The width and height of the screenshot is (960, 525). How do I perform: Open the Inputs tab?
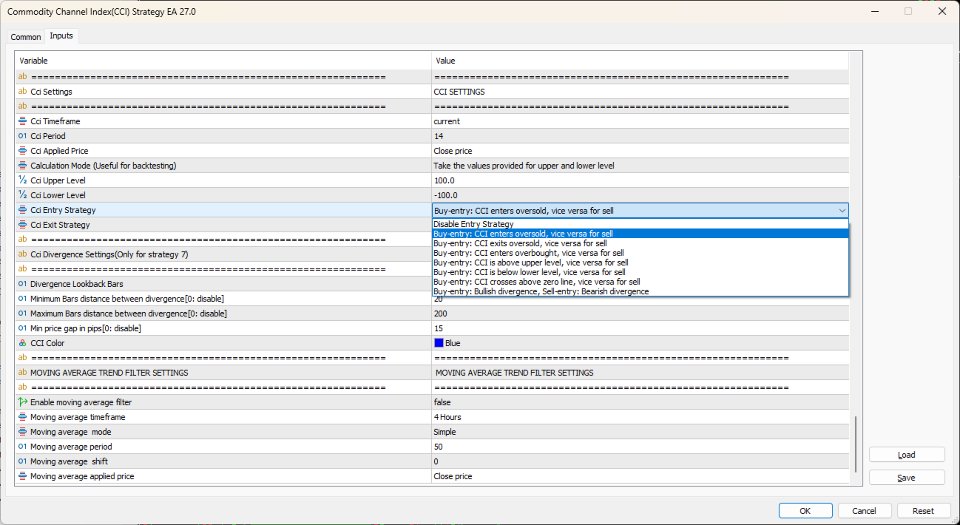pyautogui.click(x=61, y=36)
